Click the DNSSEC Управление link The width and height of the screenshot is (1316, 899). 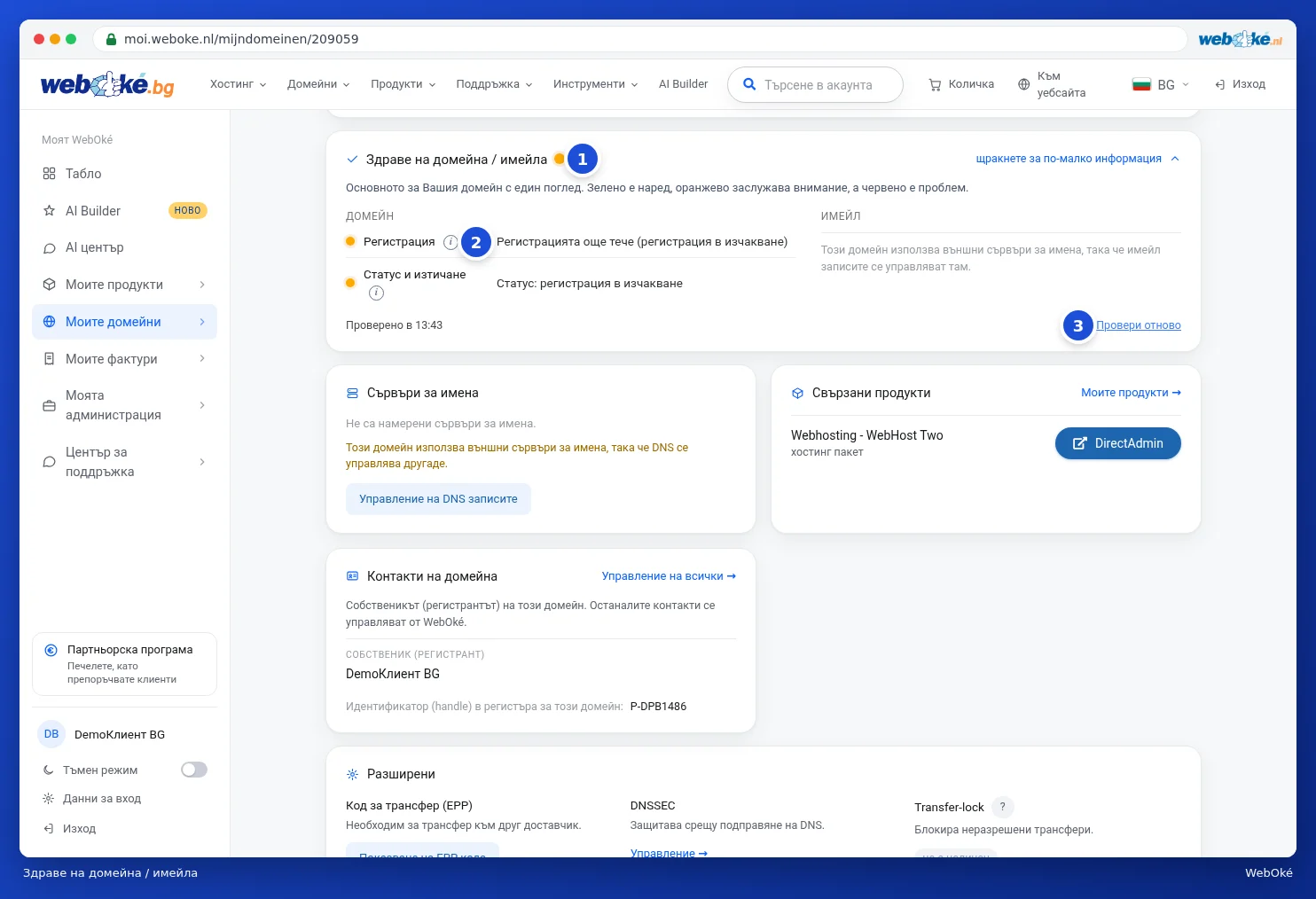669,853
